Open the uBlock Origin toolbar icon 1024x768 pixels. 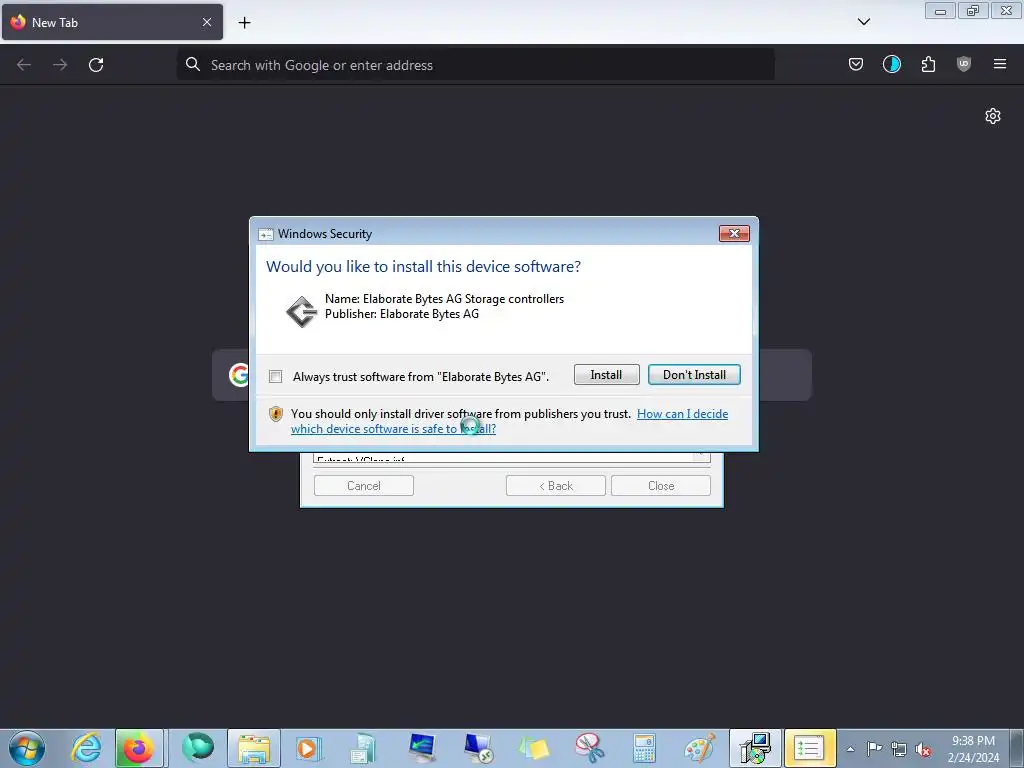(x=964, y=64)
